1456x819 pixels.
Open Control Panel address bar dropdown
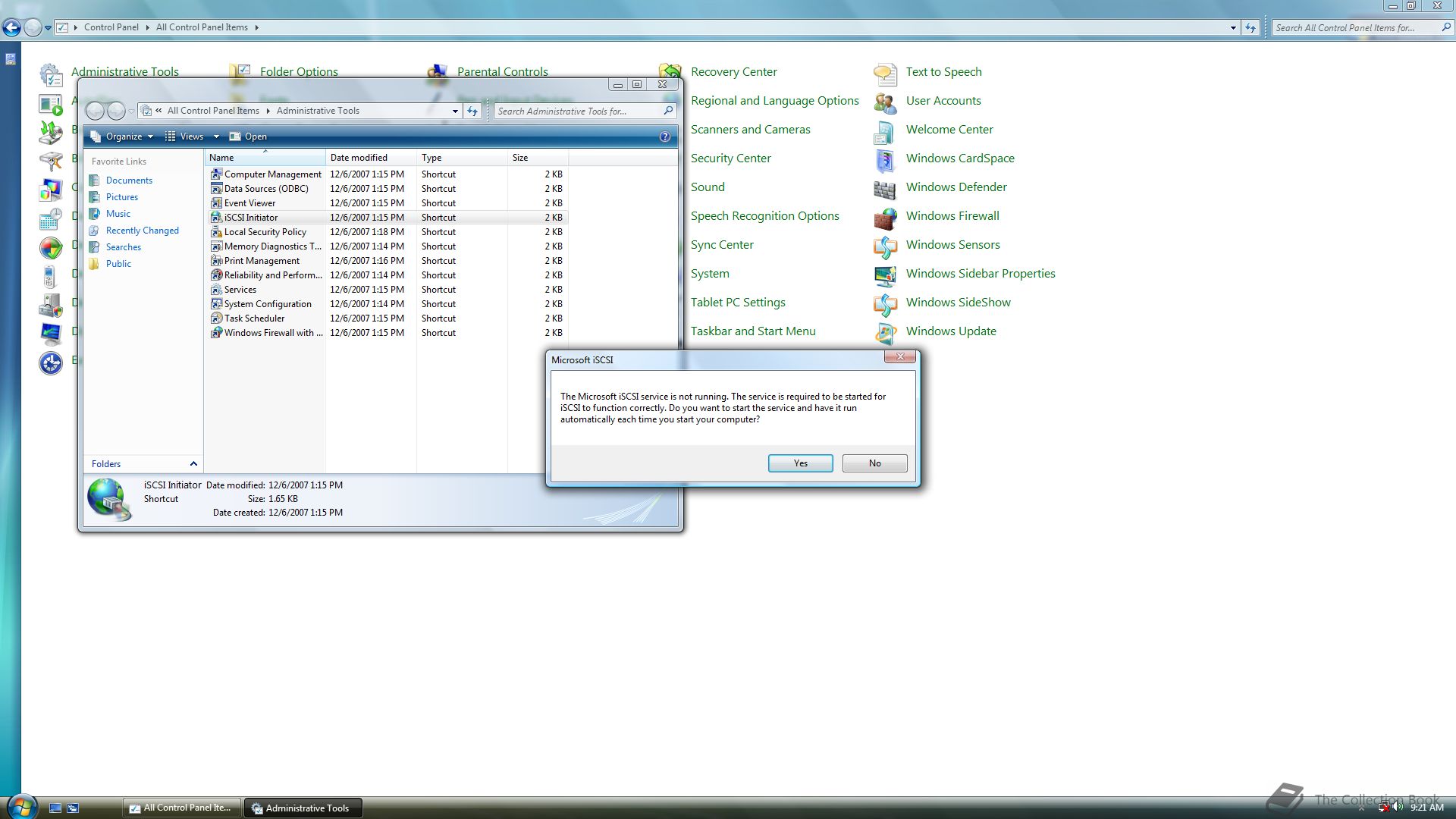tap(1233, 27)
